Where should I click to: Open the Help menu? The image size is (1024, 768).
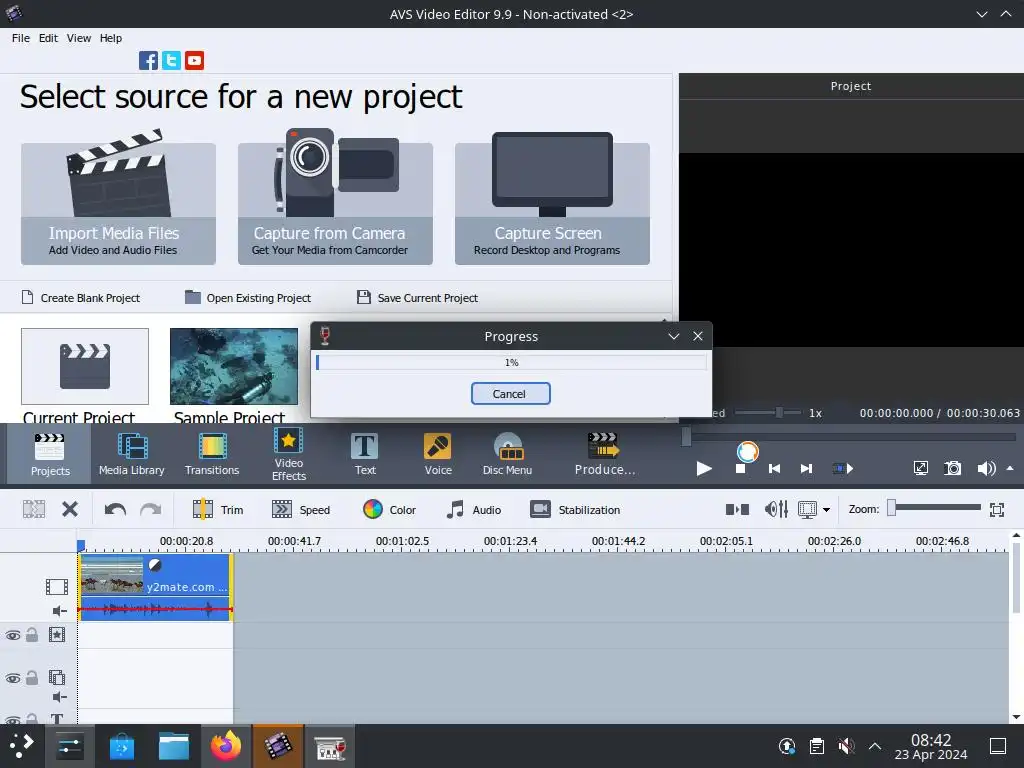(111, 38)
